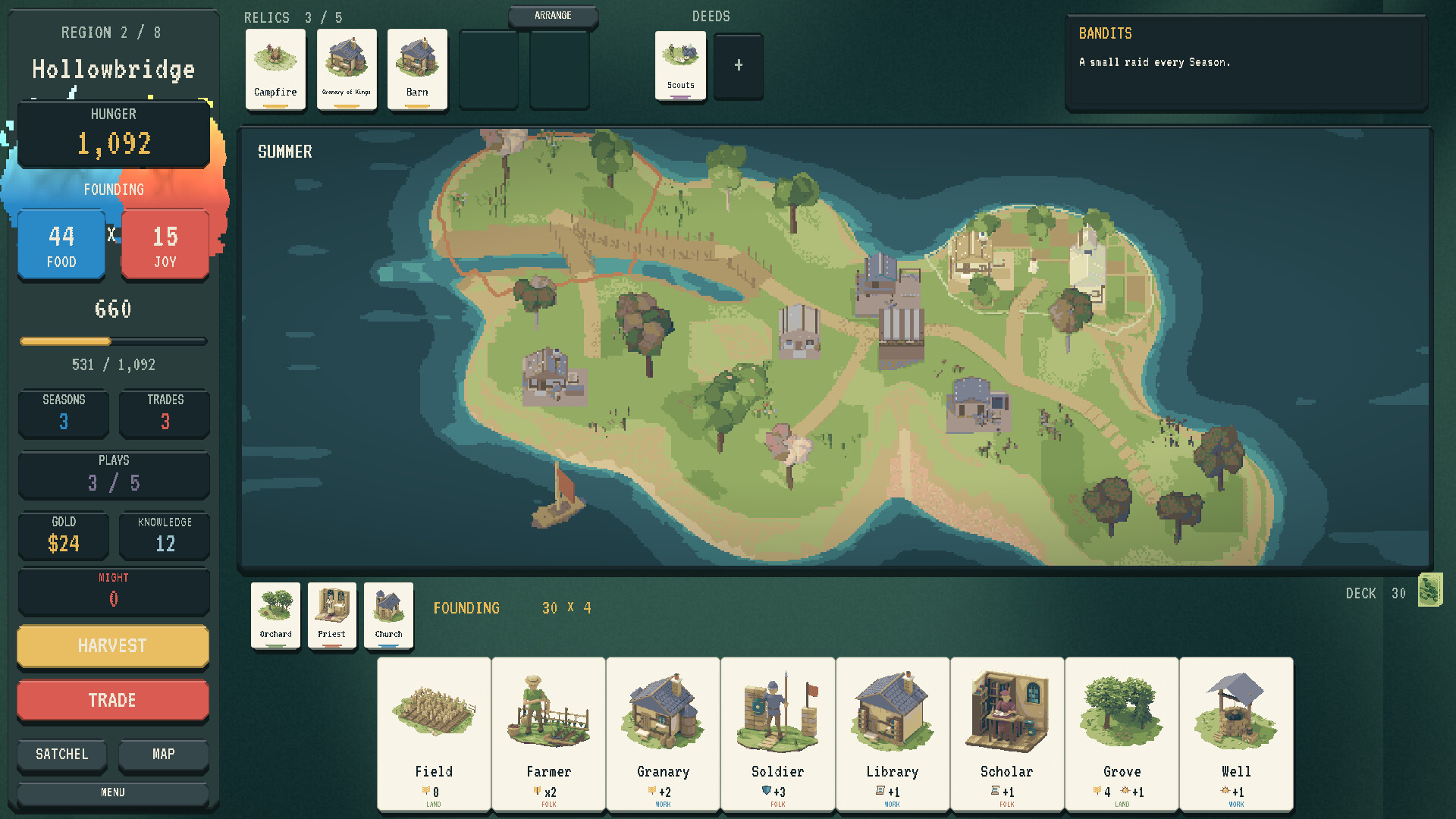Pick the Farmer card from hand
Viewport: 1456px width, 819px height.
click(548, 733)
